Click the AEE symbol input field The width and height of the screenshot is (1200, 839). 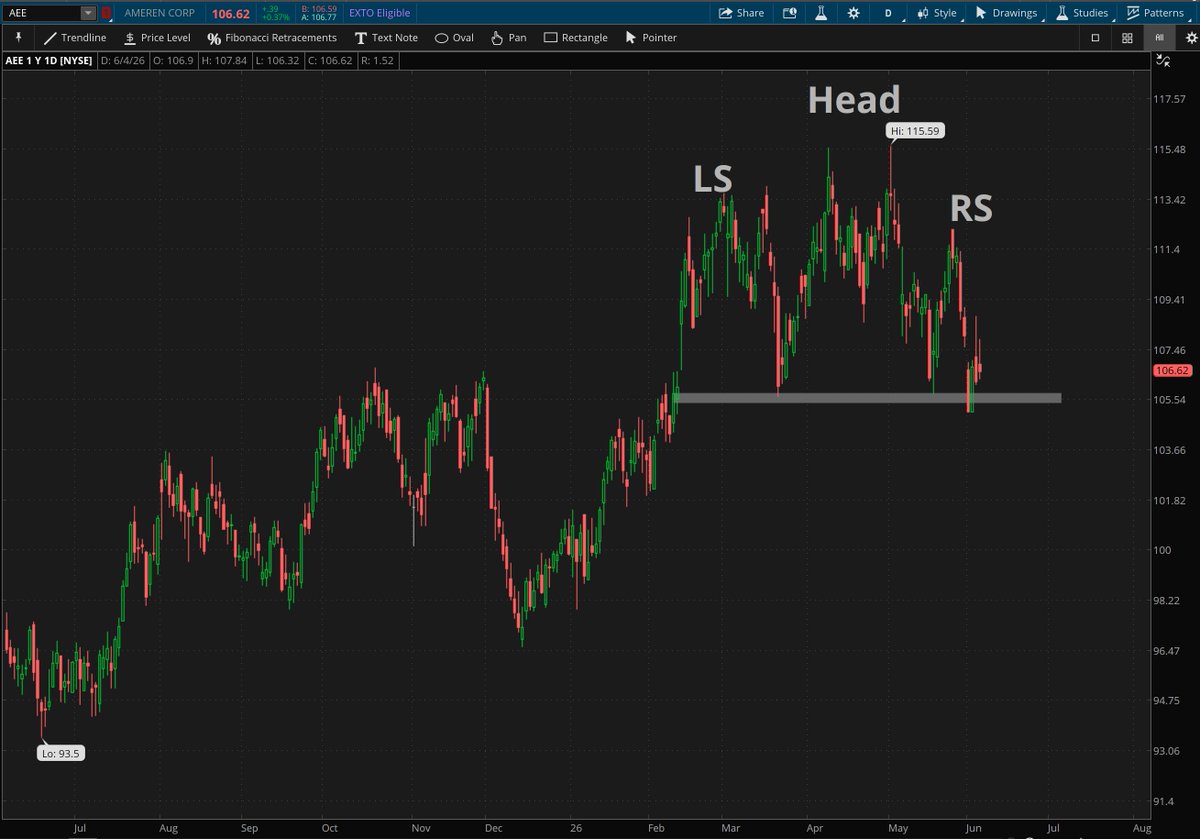pyautogui.click(x=42, y=13)
